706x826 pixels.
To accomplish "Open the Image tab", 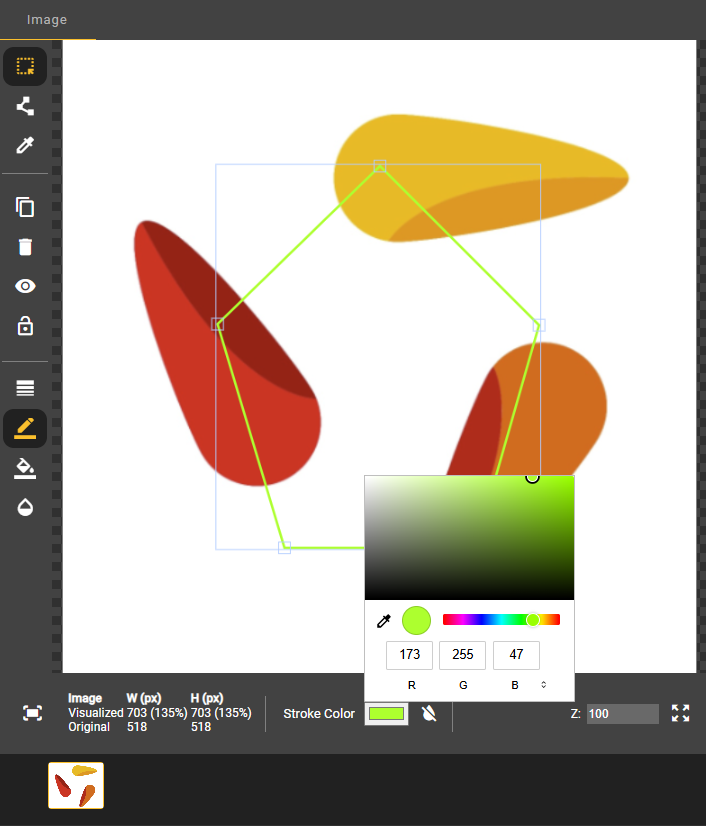I will pos(47,19).
